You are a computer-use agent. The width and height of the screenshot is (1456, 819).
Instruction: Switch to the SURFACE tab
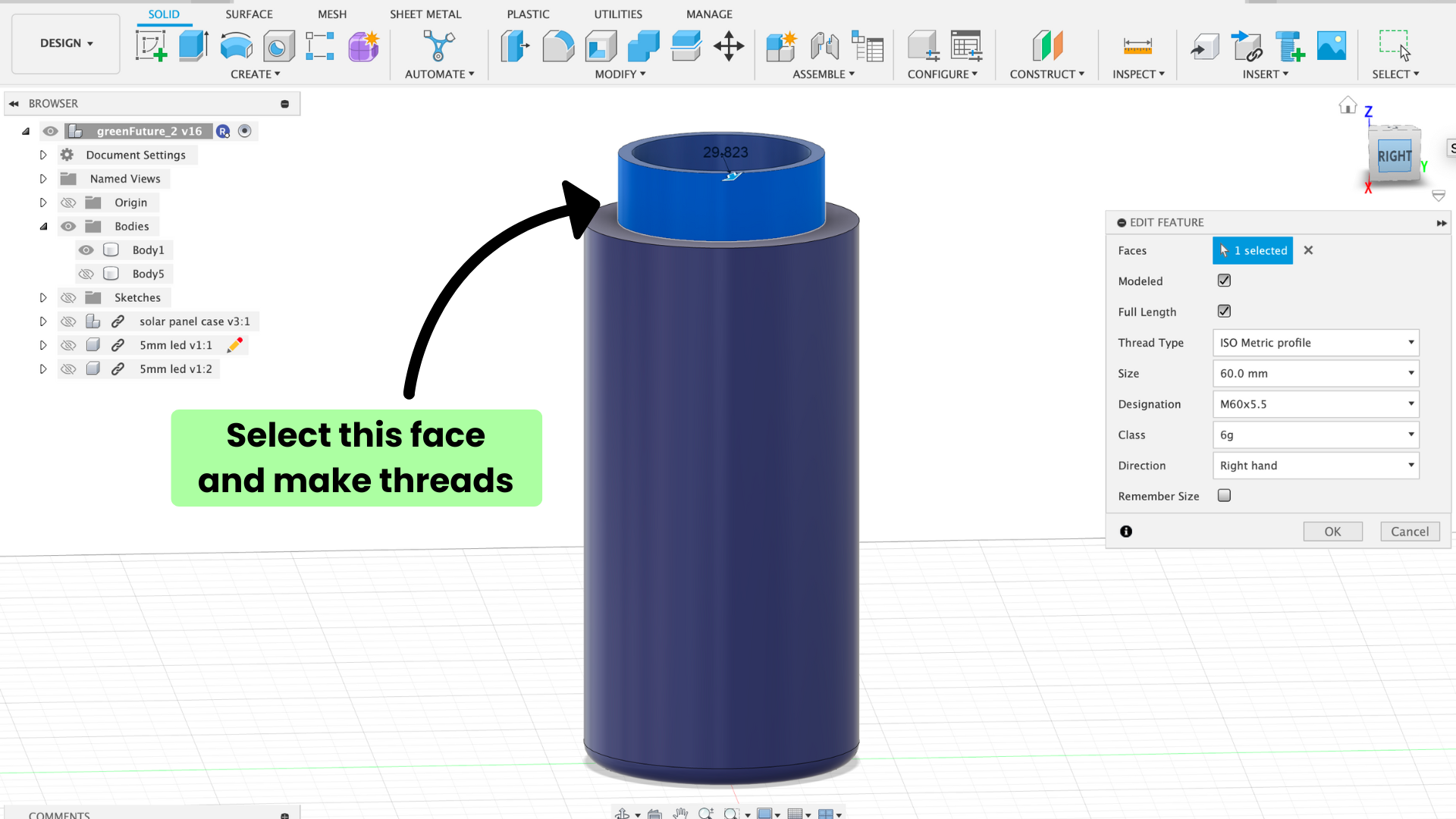(x=249, y=14)
